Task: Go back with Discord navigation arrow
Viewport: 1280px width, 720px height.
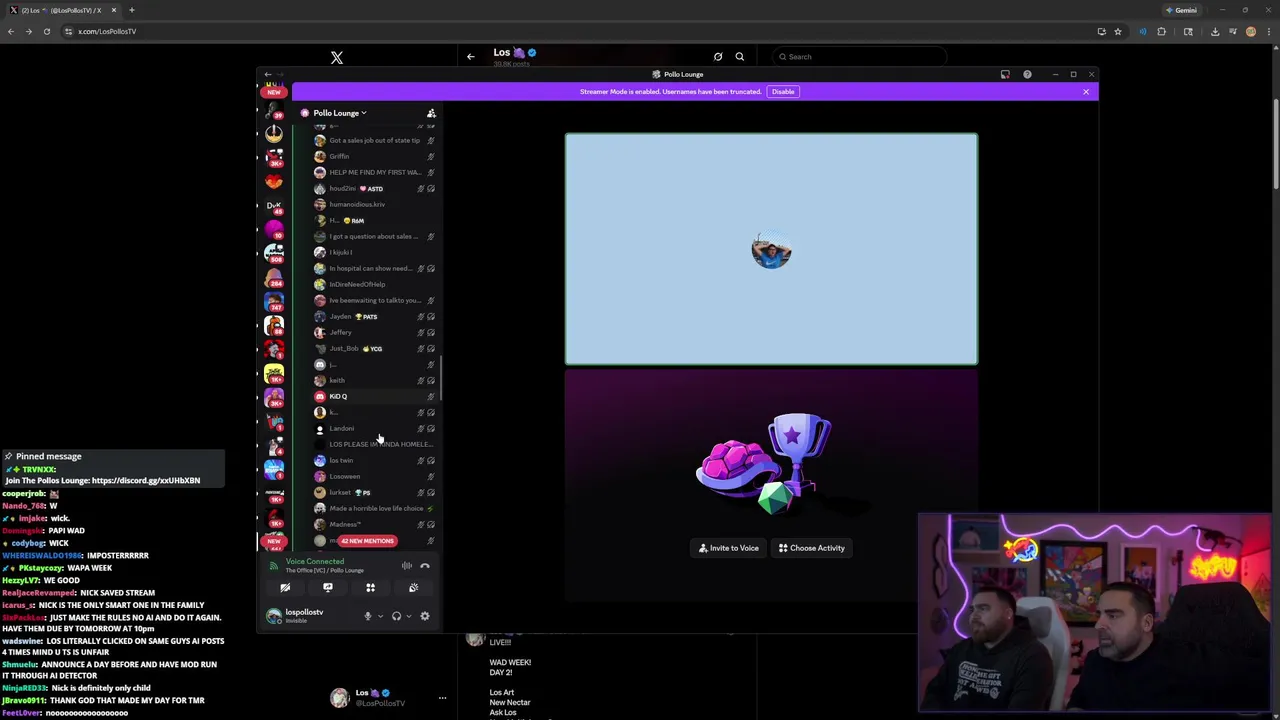Action: [x=268, y=74]
